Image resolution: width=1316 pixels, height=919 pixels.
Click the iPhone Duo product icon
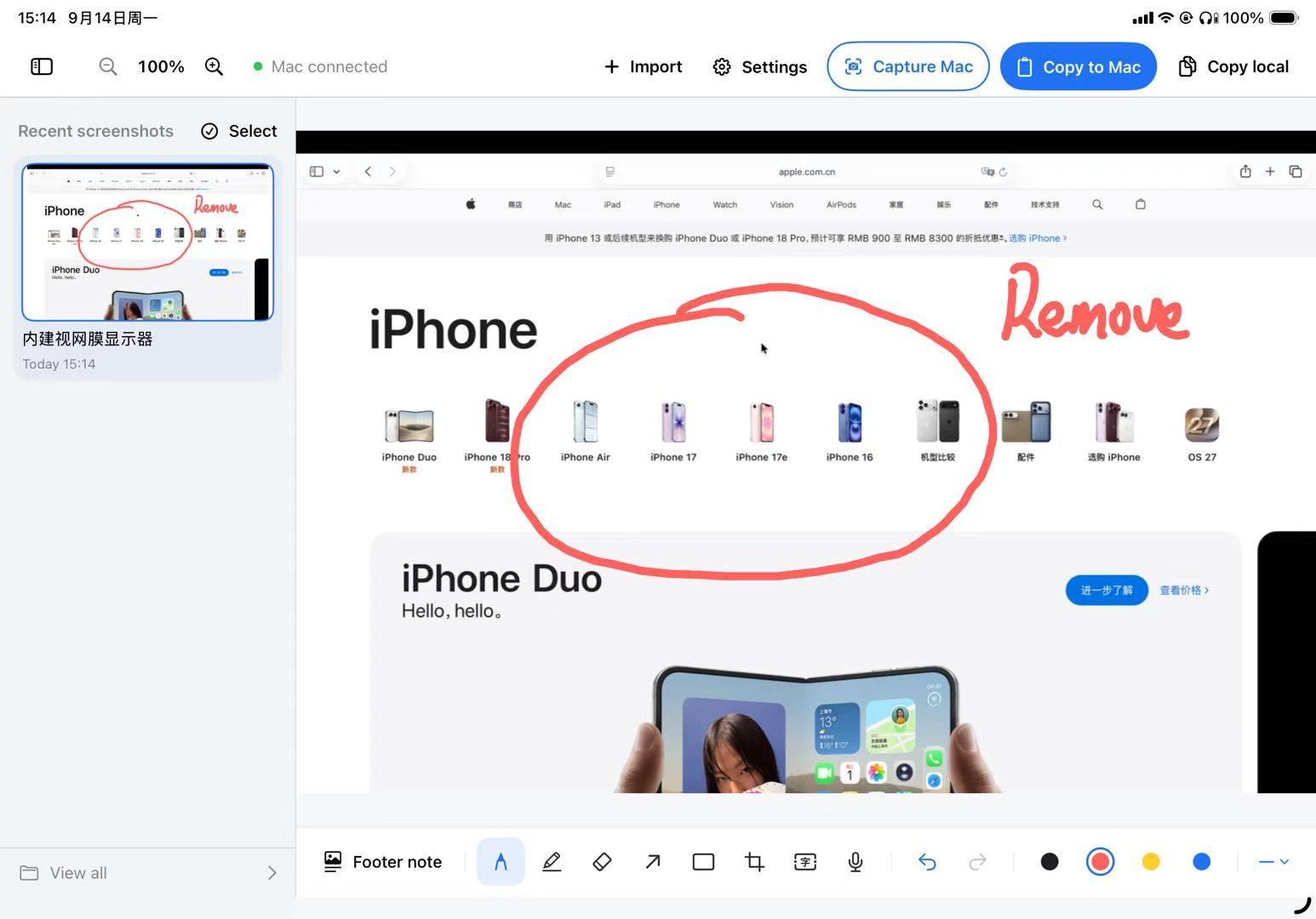pyautogui.click(x=409, y=425)
